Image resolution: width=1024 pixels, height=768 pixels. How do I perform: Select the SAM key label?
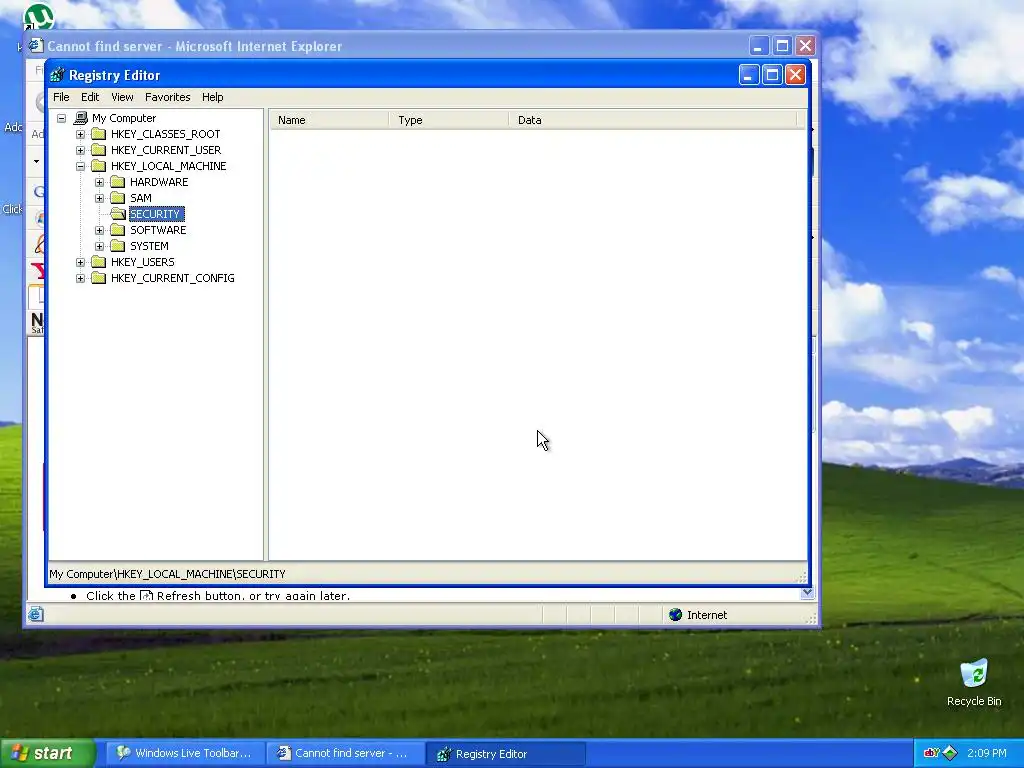140,198
